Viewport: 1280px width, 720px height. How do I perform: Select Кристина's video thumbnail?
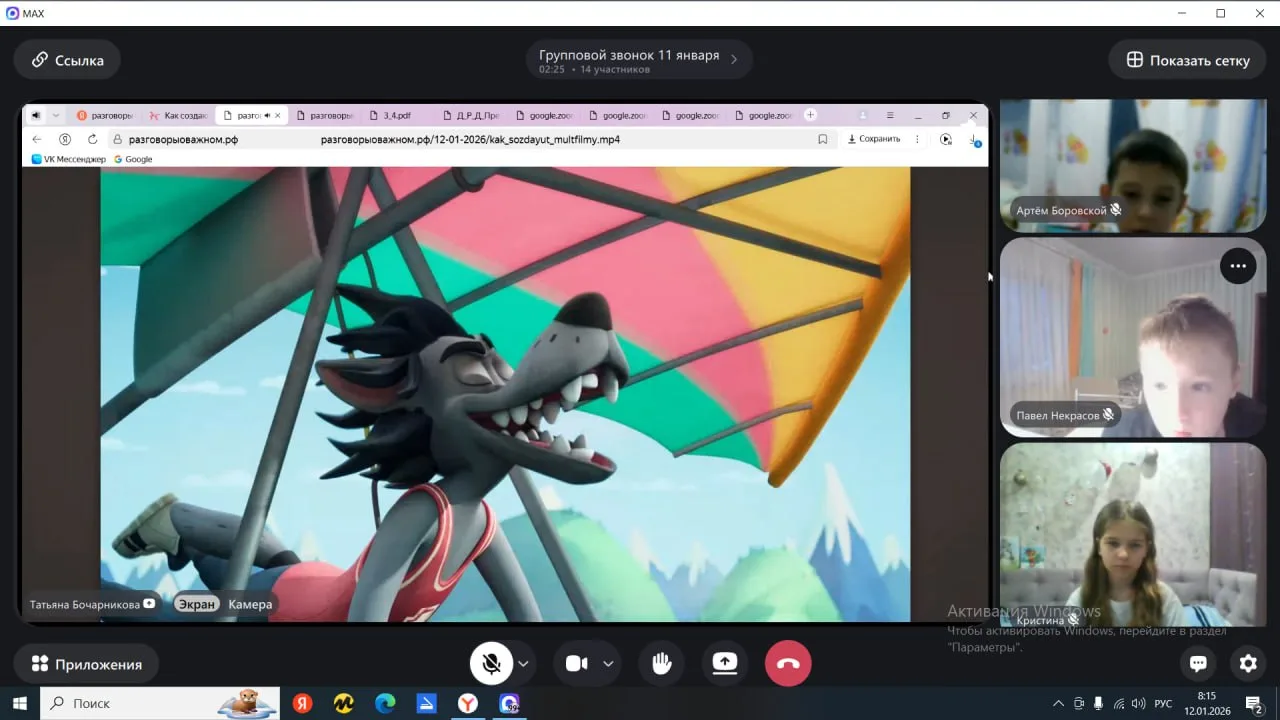pyautogui.click(x=1133, y=535)
